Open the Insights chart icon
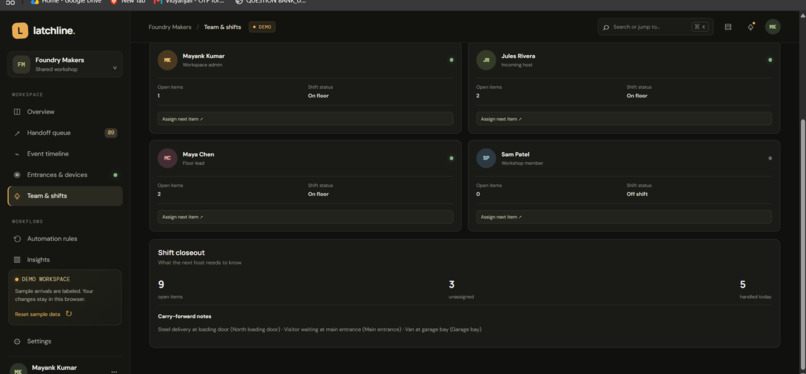 click(x=17, y=260)
